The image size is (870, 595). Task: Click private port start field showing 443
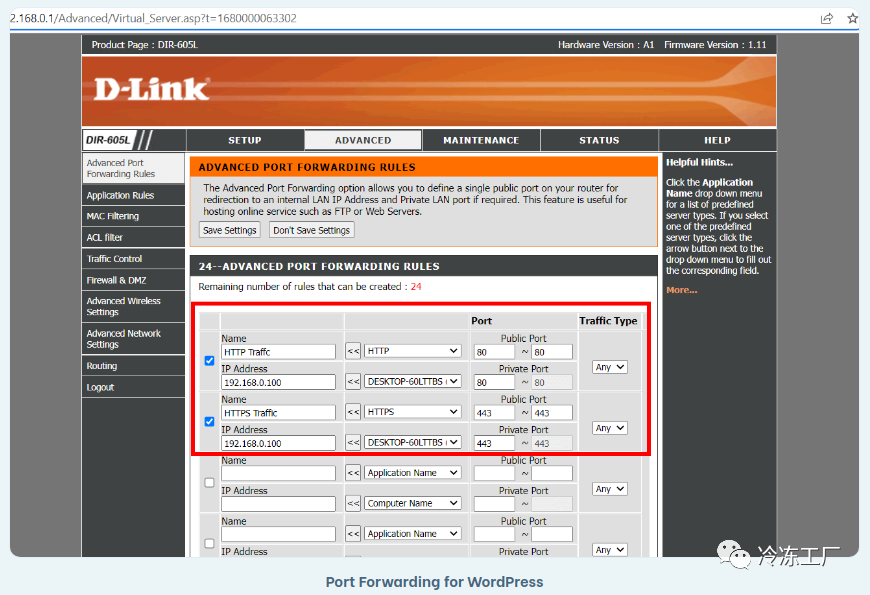click(x=494, y=443)
